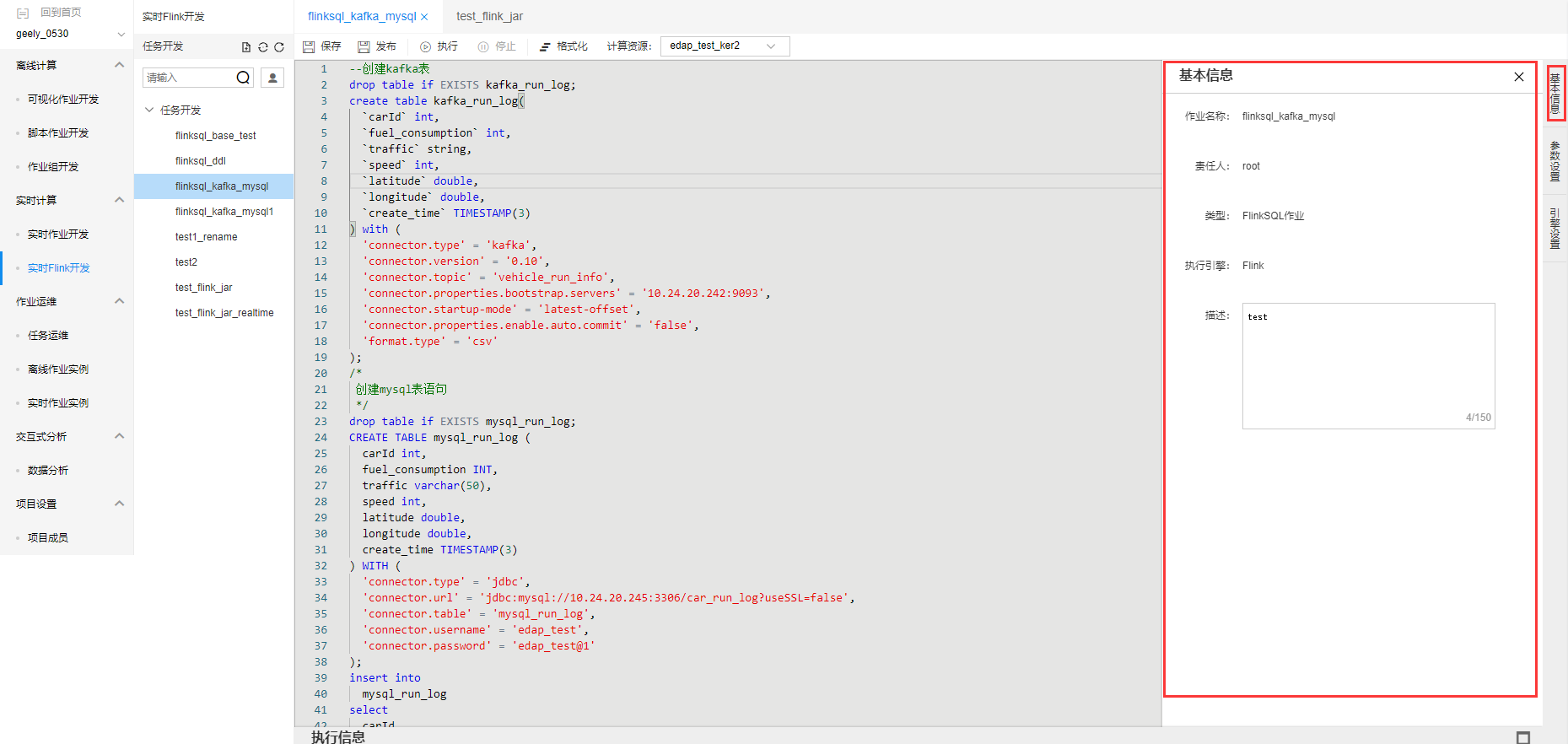Open flinksql_base_test task
This screenshot has width=1568, height=744.
pyautogui.click(x=216, y=136)
